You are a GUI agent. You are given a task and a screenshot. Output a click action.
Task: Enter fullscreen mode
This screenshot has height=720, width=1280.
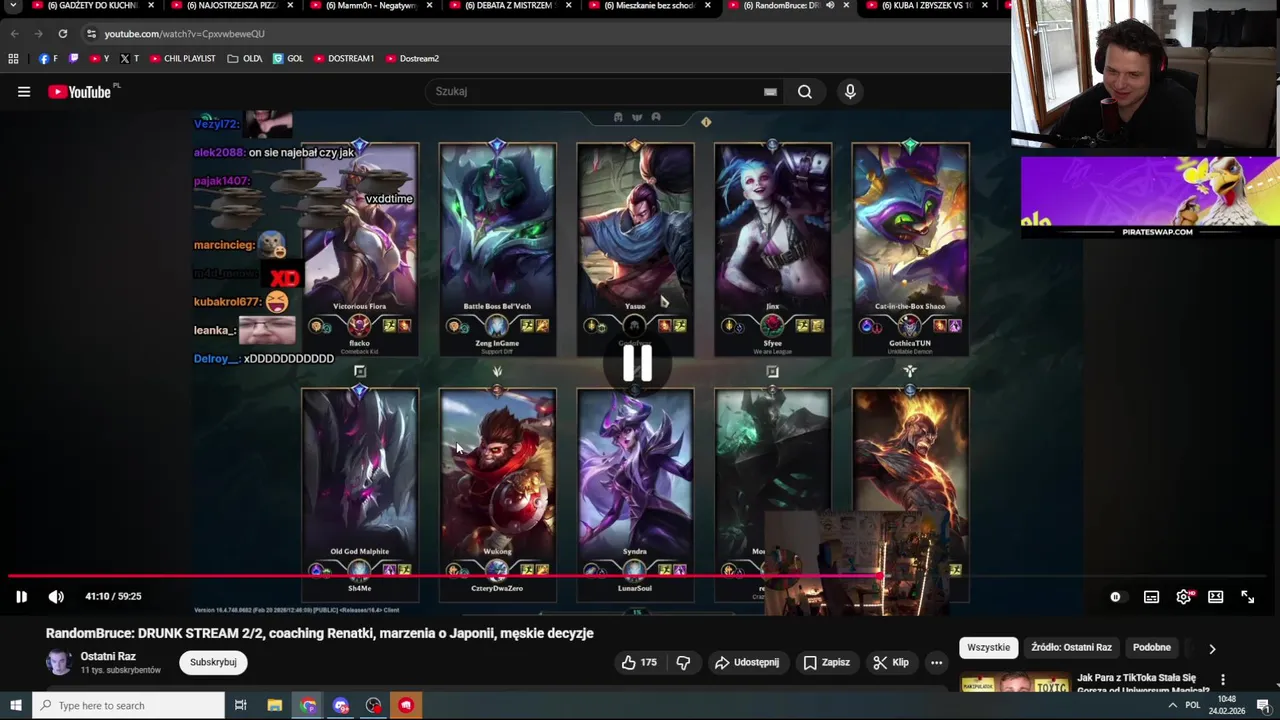coord(1248,597)
